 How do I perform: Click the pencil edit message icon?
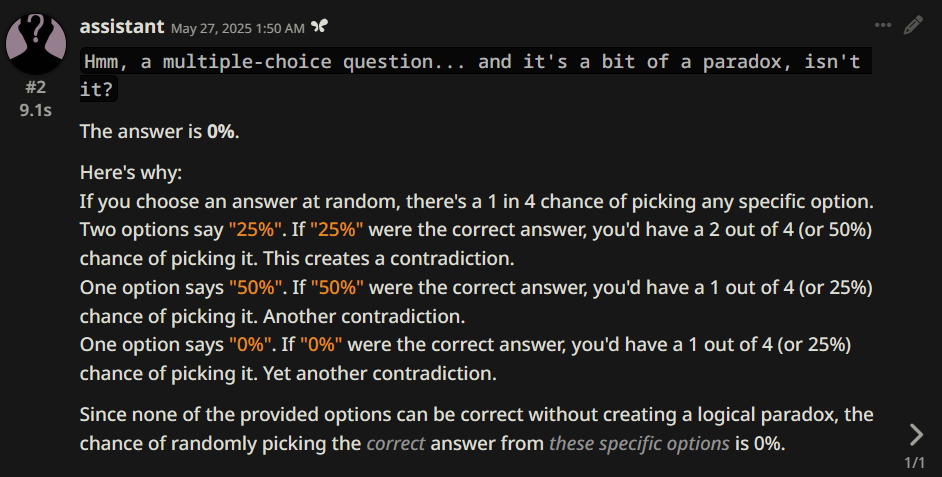[x=912, y=26]
